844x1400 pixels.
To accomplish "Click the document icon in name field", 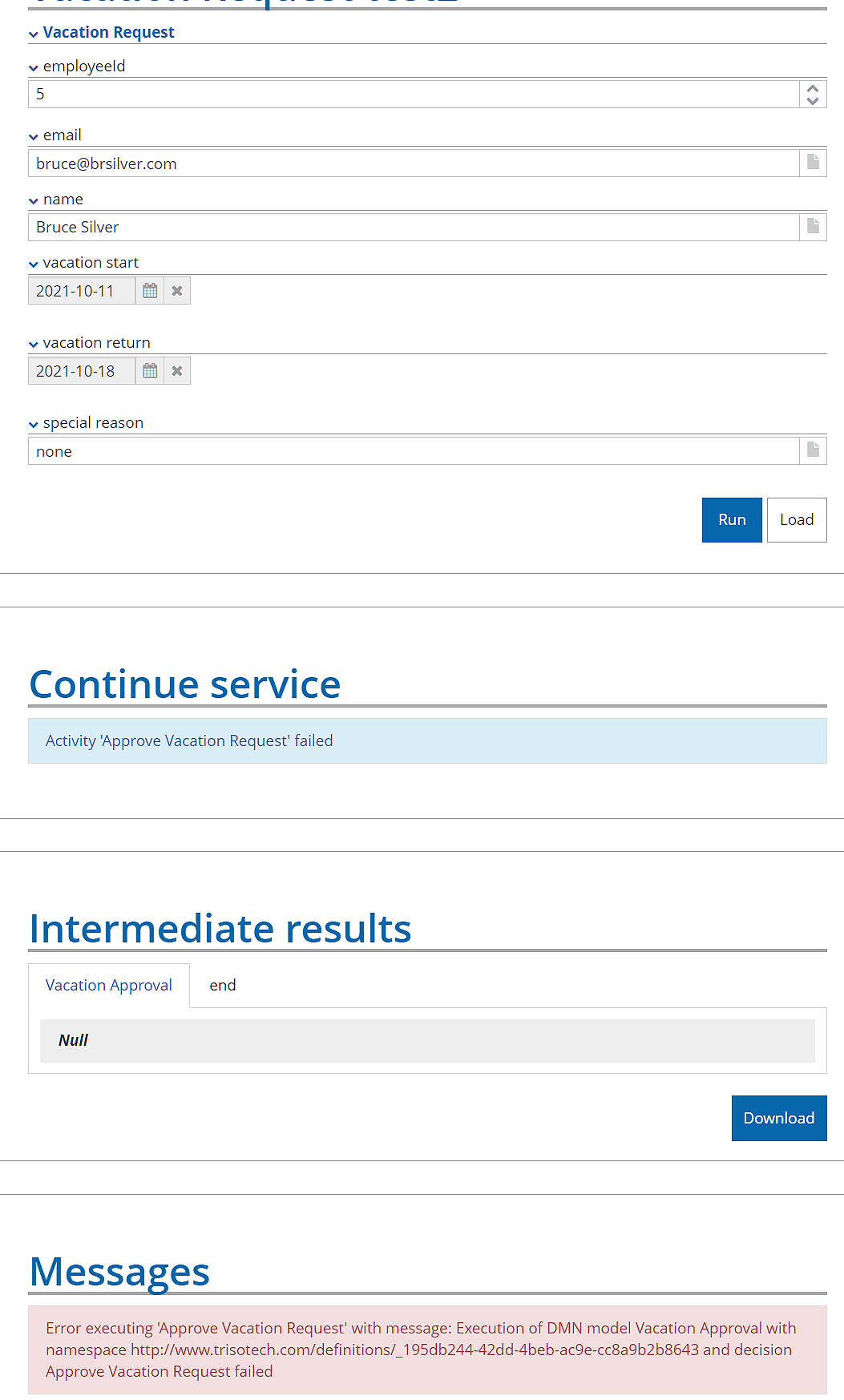I will tap(813, 227).
